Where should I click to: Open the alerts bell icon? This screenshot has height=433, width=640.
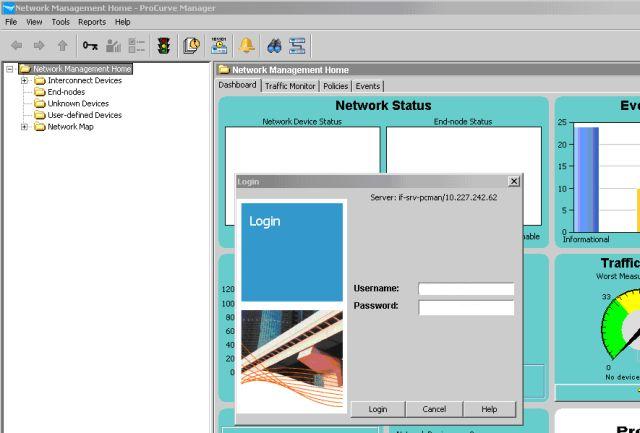[246, 45]
